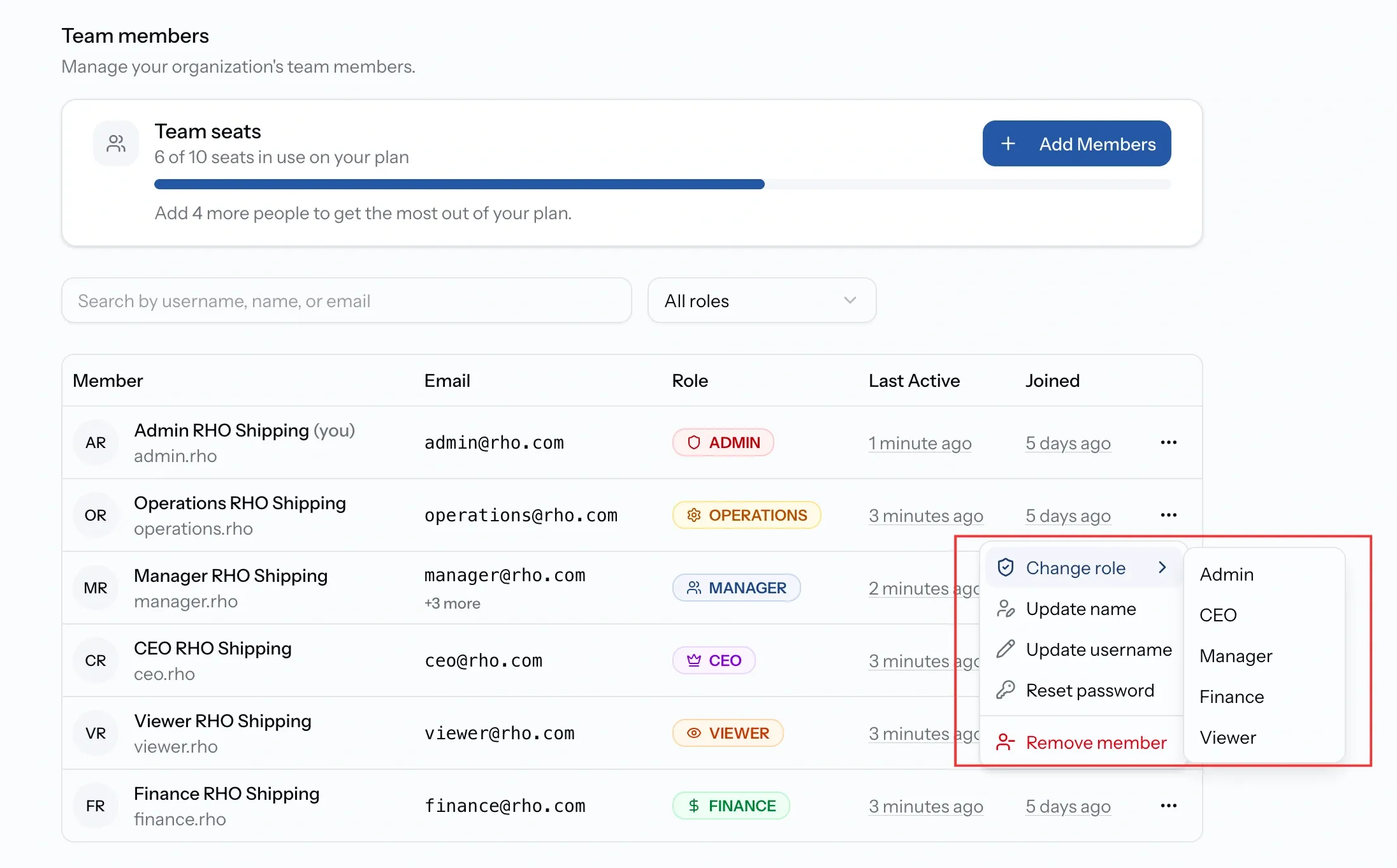Select Remove member from the menu
1397x868 pixels.
click(x=1083, y=742)
